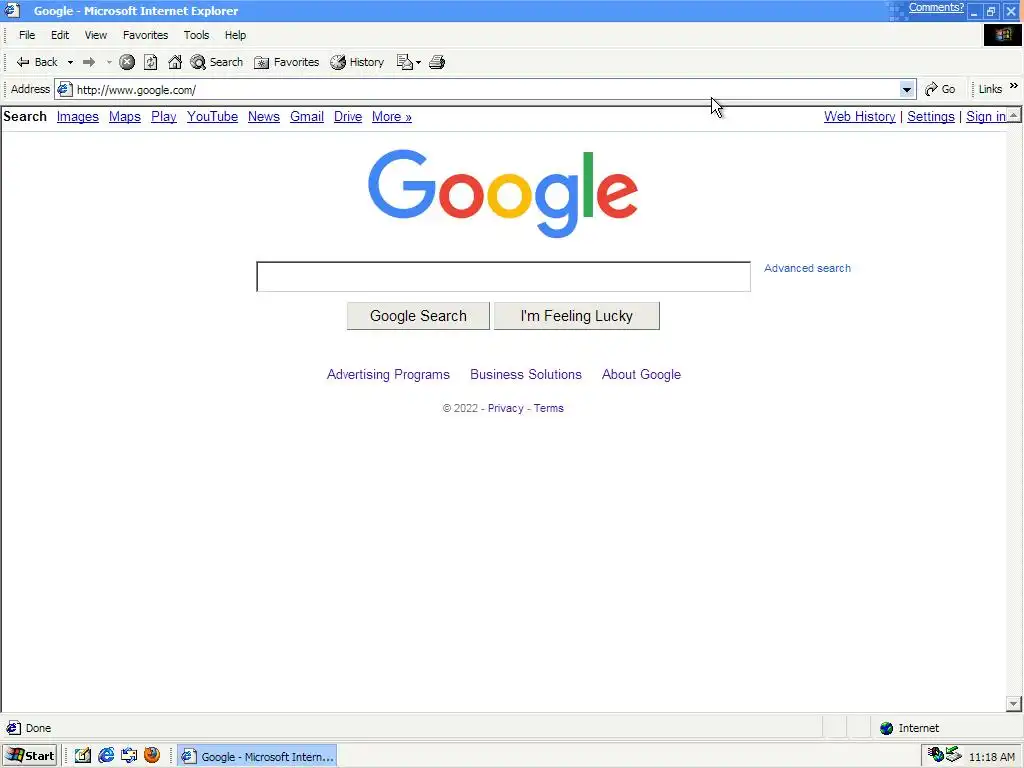Open the About Google link
Image resolution: width=1024 pixels, height=768 pixels.
tap(641, 374)
